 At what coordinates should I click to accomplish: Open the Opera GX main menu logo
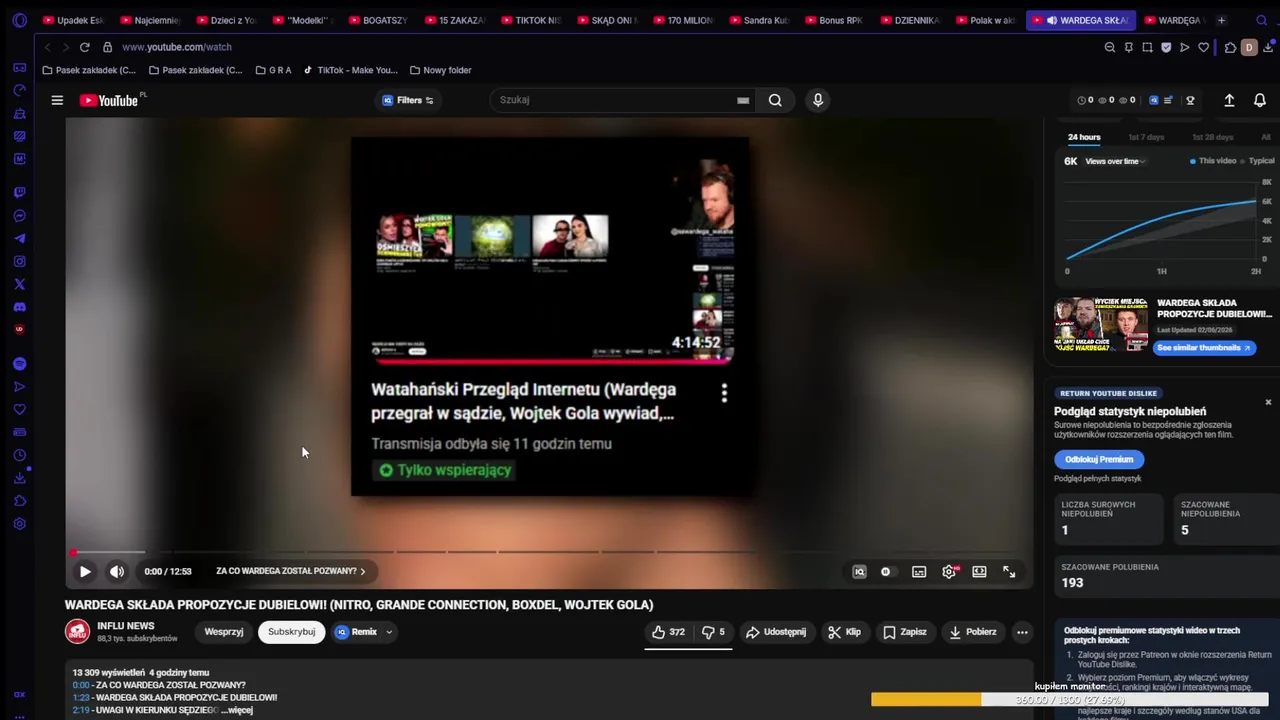pyautogui.click(x=19, y=20)
